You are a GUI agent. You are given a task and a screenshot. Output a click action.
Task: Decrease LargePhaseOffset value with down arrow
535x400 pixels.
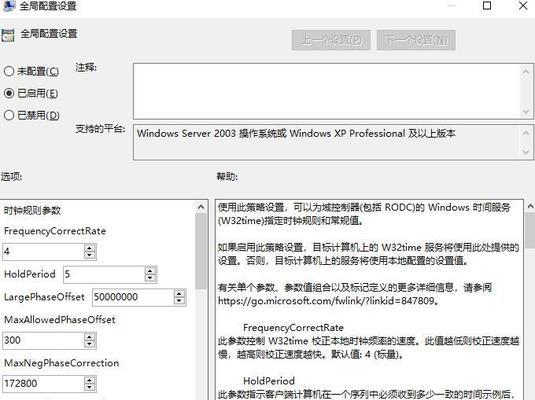(x=179, y=301)
